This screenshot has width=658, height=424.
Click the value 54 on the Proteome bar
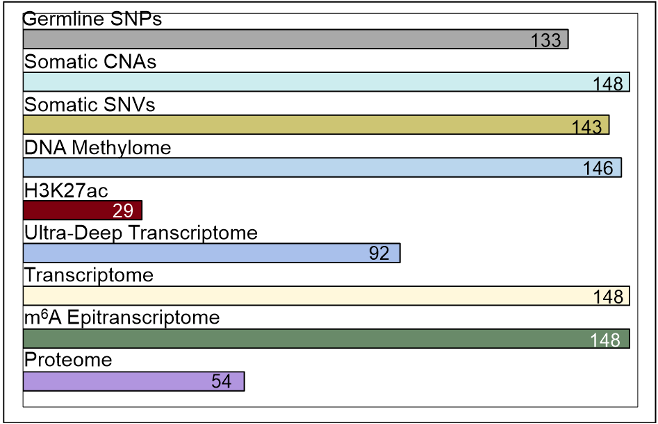tap(222, 382)
